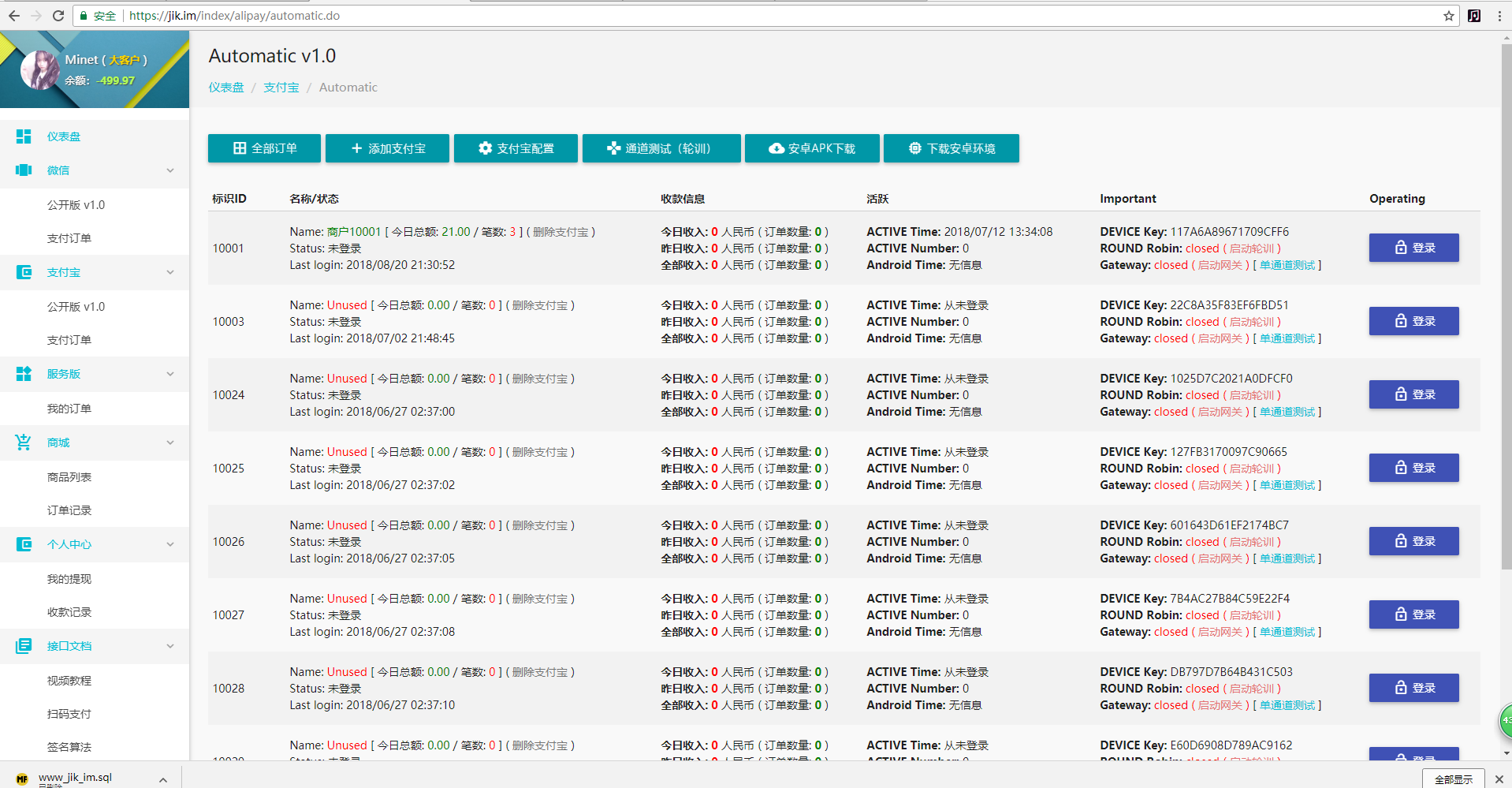Click the browser address bar
This screenshot has width=1512, height=788.
tap(709, 16)
